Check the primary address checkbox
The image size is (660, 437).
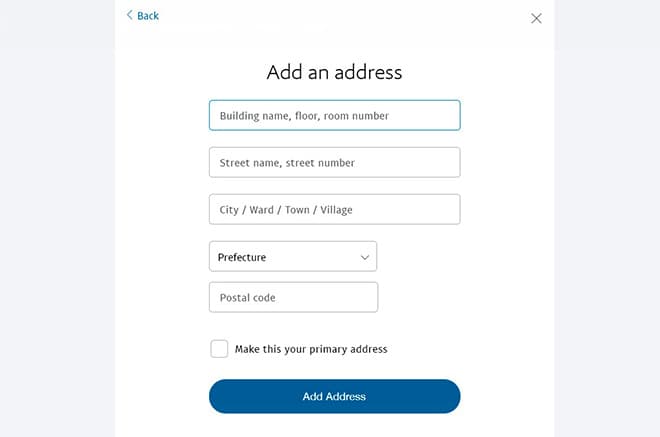(x=219, y=349)
